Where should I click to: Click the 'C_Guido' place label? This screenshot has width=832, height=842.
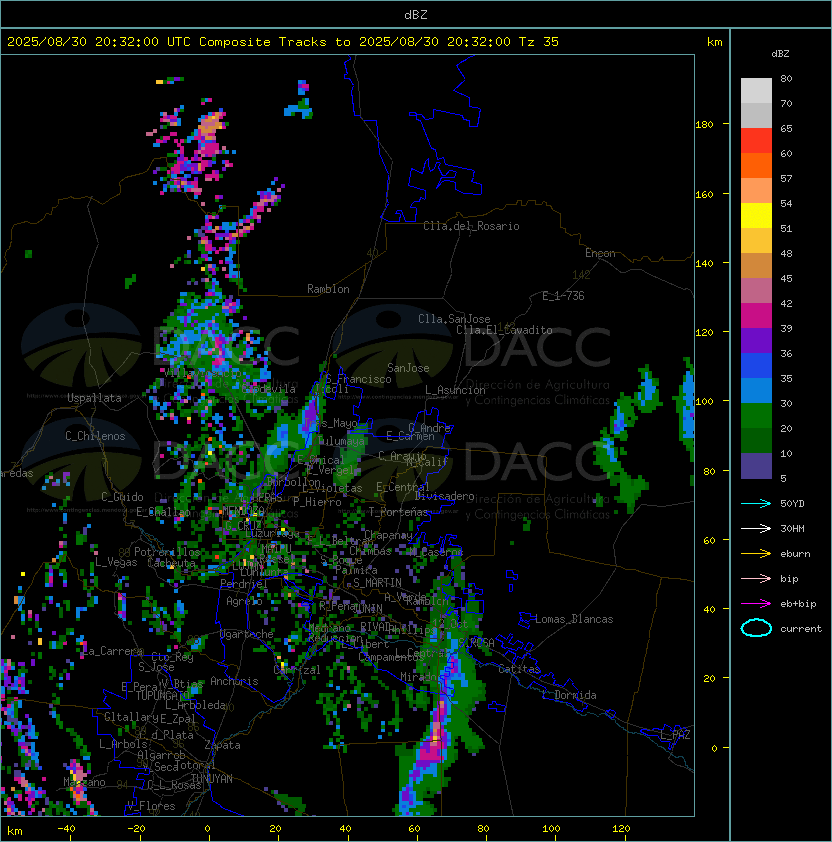pos(122,497)
